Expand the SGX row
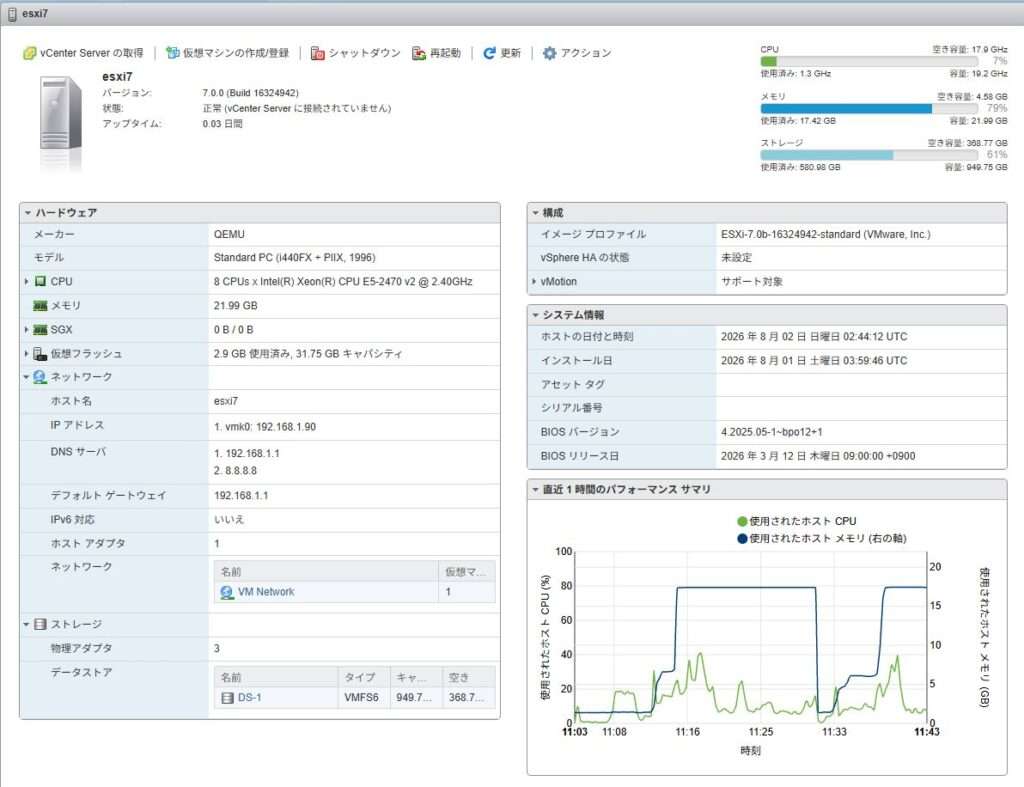 pyautogui.click(x=27, y=330)
